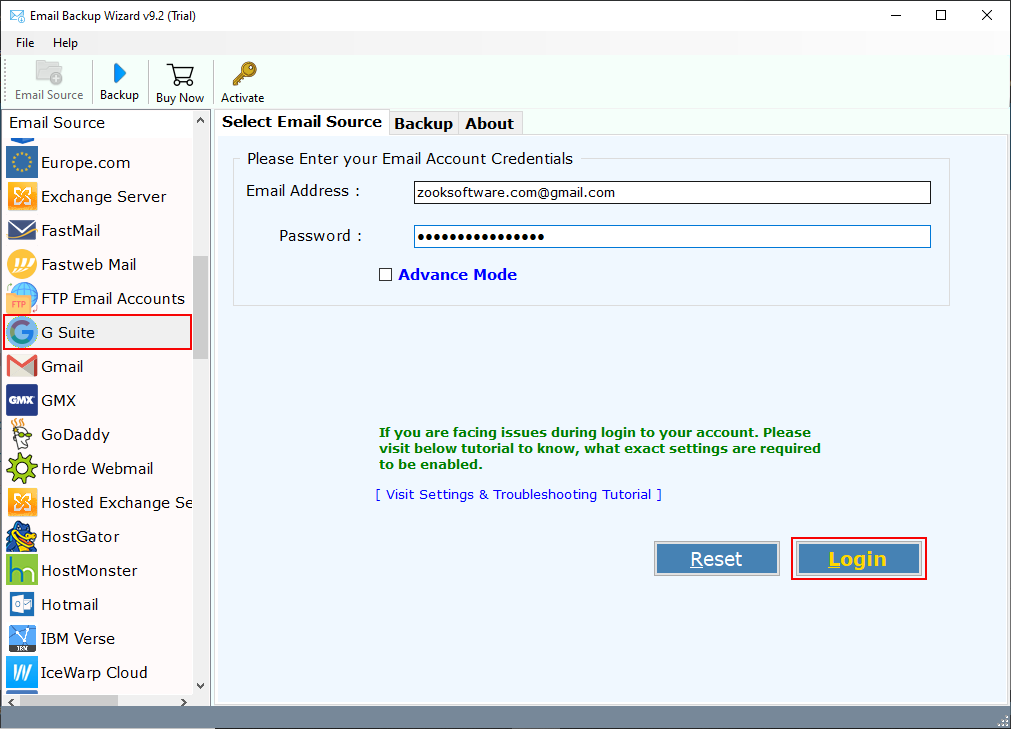Select the Exchange Server icon
1011x729 pixels.
tap(22, 197)
